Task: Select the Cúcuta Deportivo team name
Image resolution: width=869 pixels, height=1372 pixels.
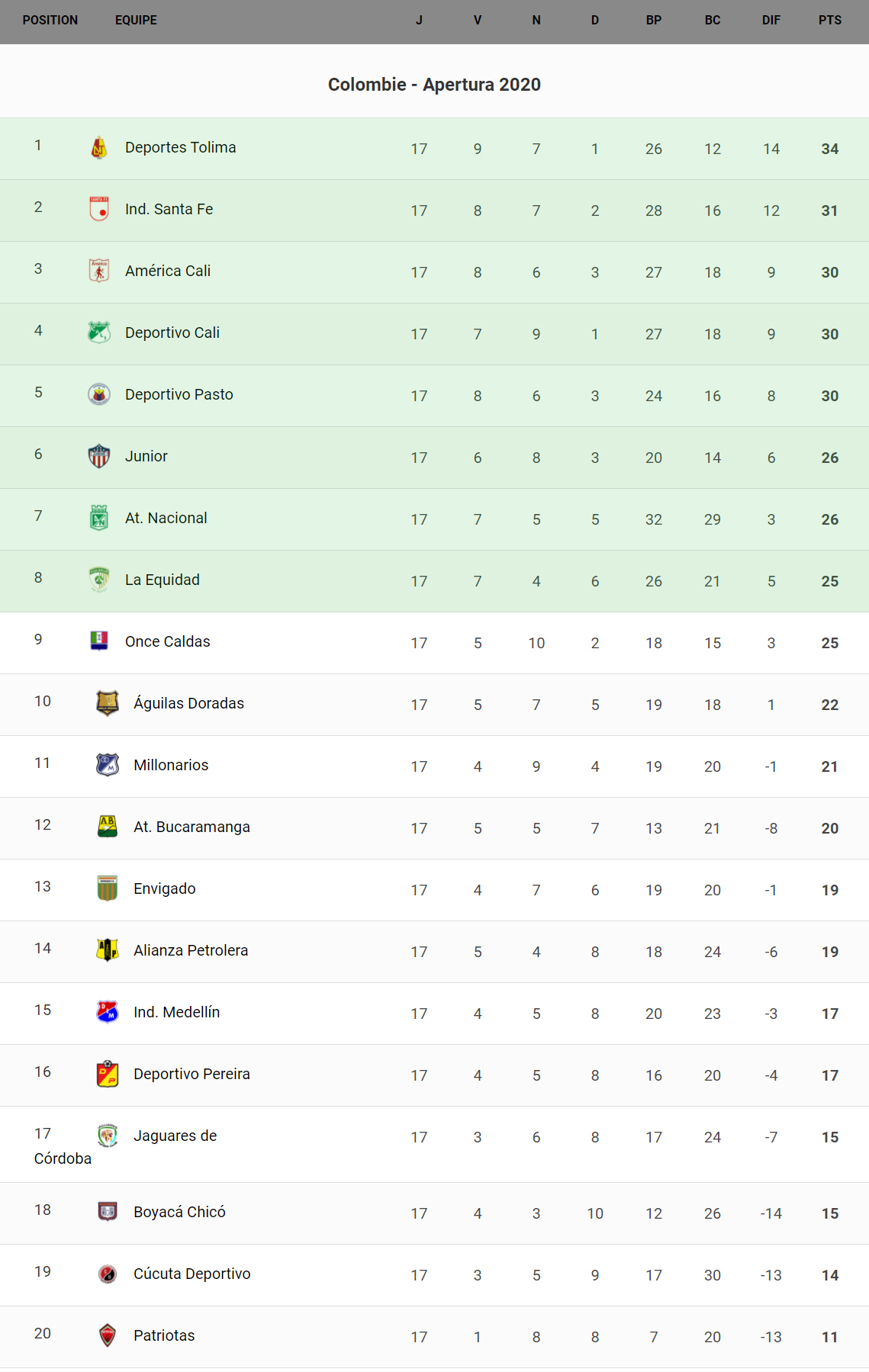Action: click(192, 1274)
